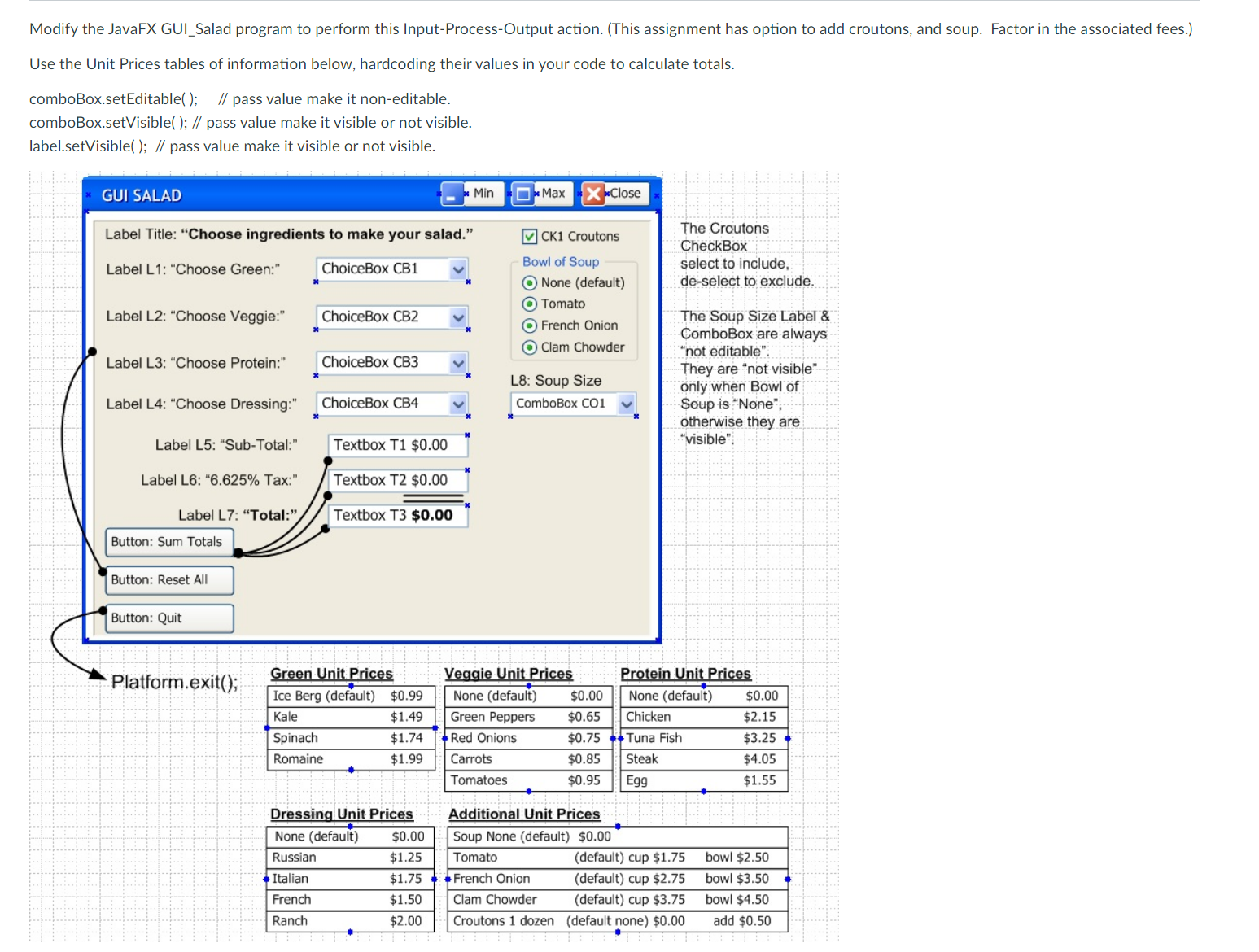Click the Max icon on the title bar
1259x952 pixels.
(524, 194)
